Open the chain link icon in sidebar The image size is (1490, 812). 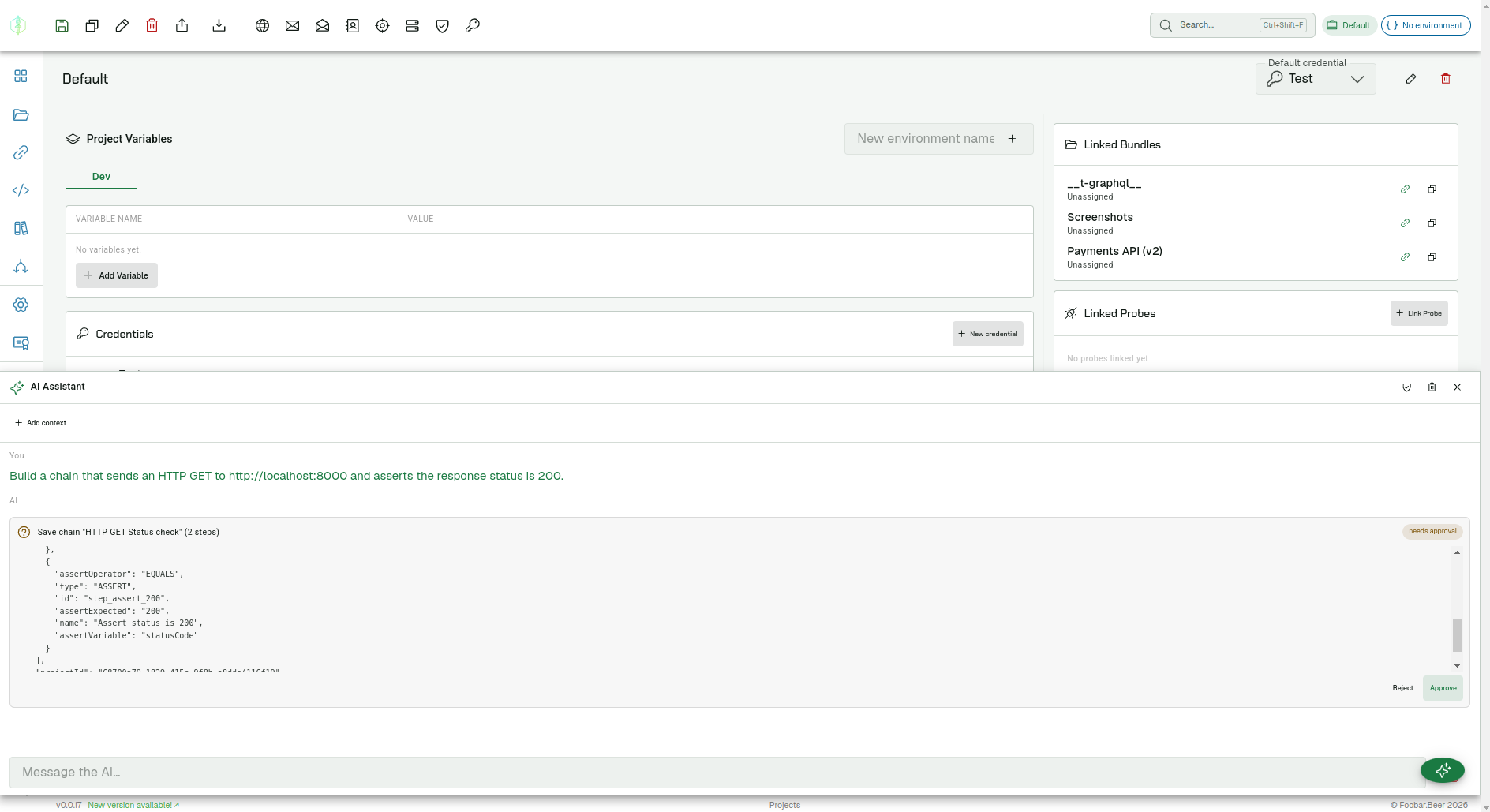pyautogui.click(x=21, y=152)
